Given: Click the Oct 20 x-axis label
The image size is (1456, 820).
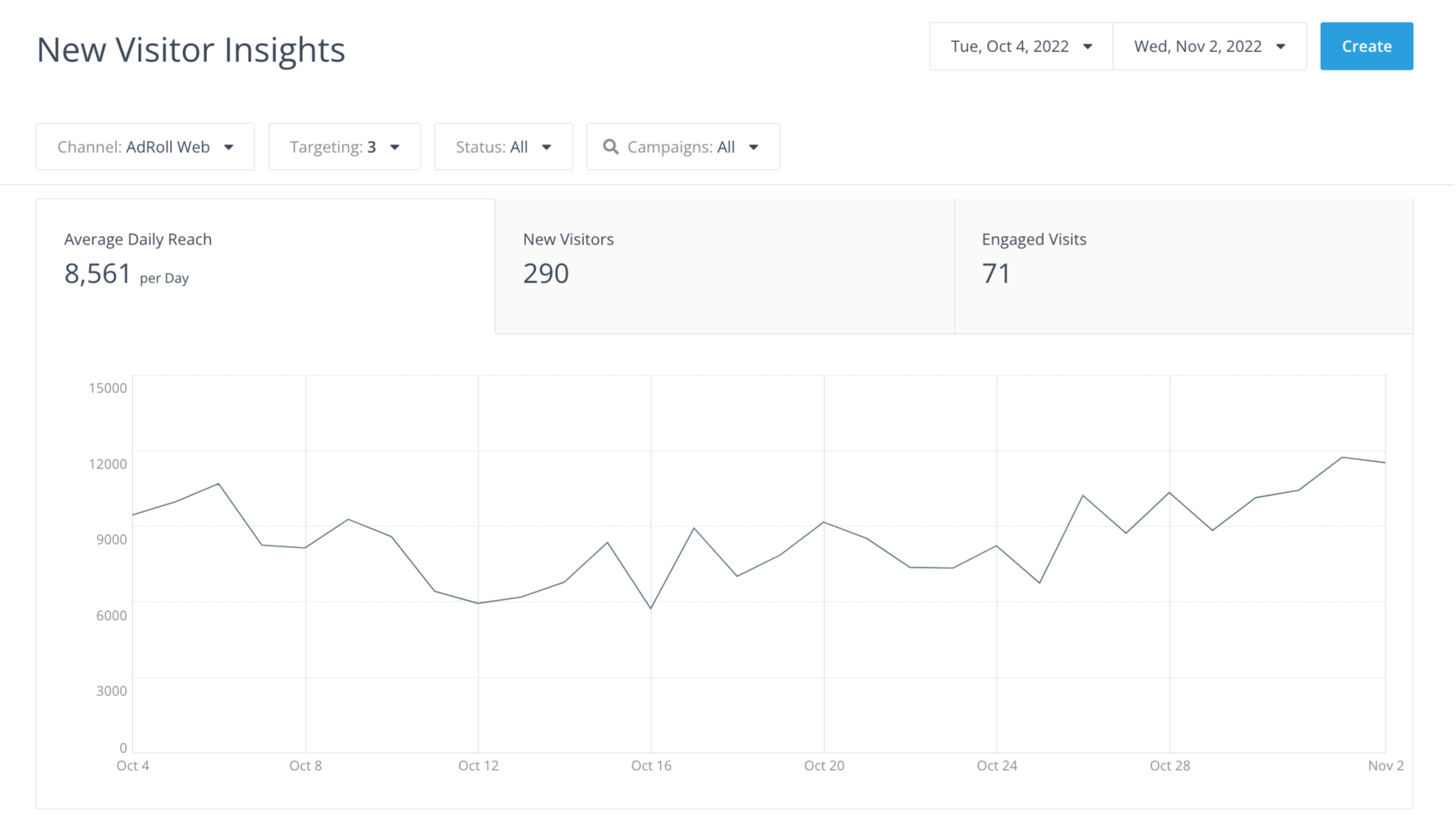Looking at the screenshot, I should coord(824,766).
